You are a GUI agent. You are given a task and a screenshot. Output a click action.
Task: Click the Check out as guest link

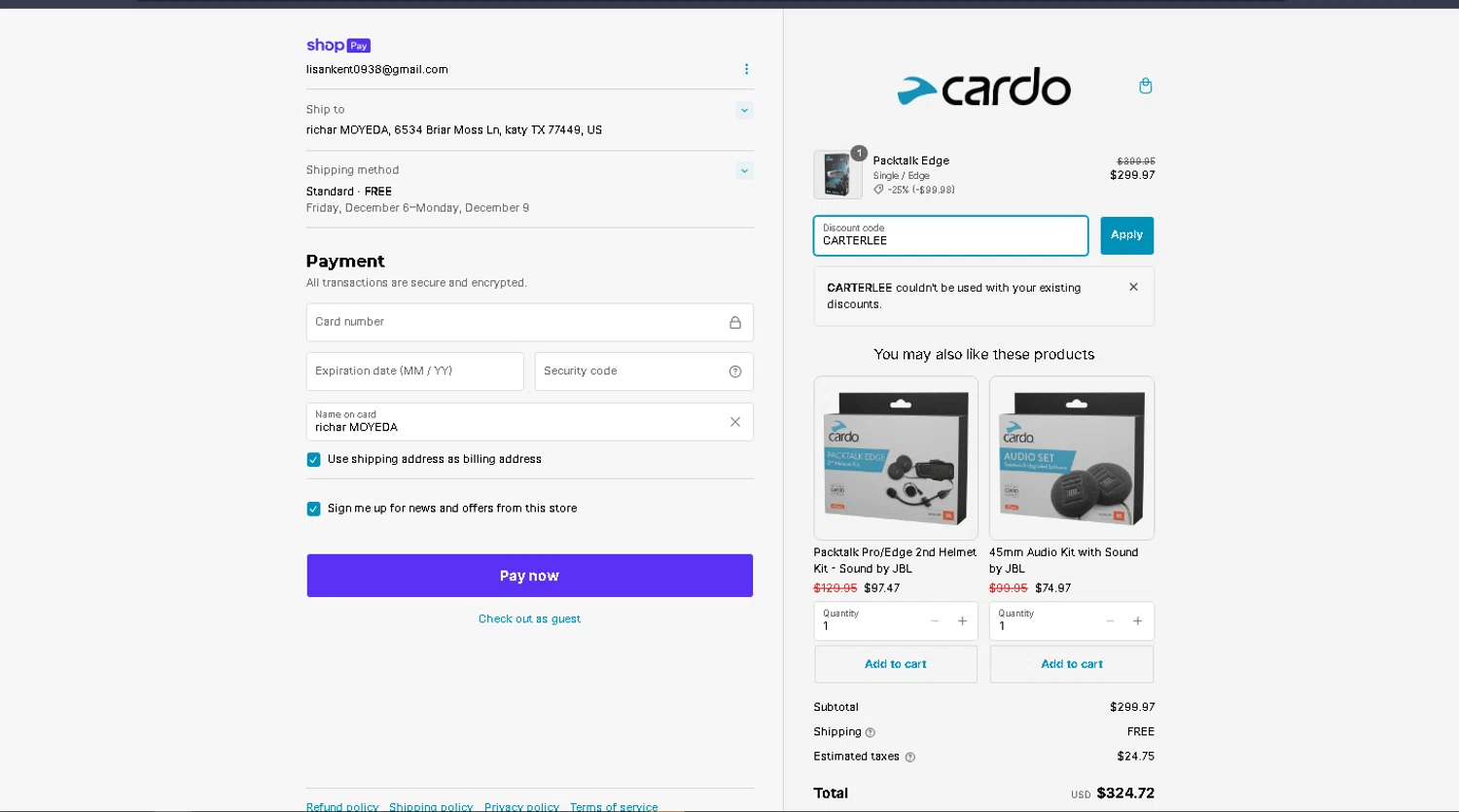(x=529, y=618)
